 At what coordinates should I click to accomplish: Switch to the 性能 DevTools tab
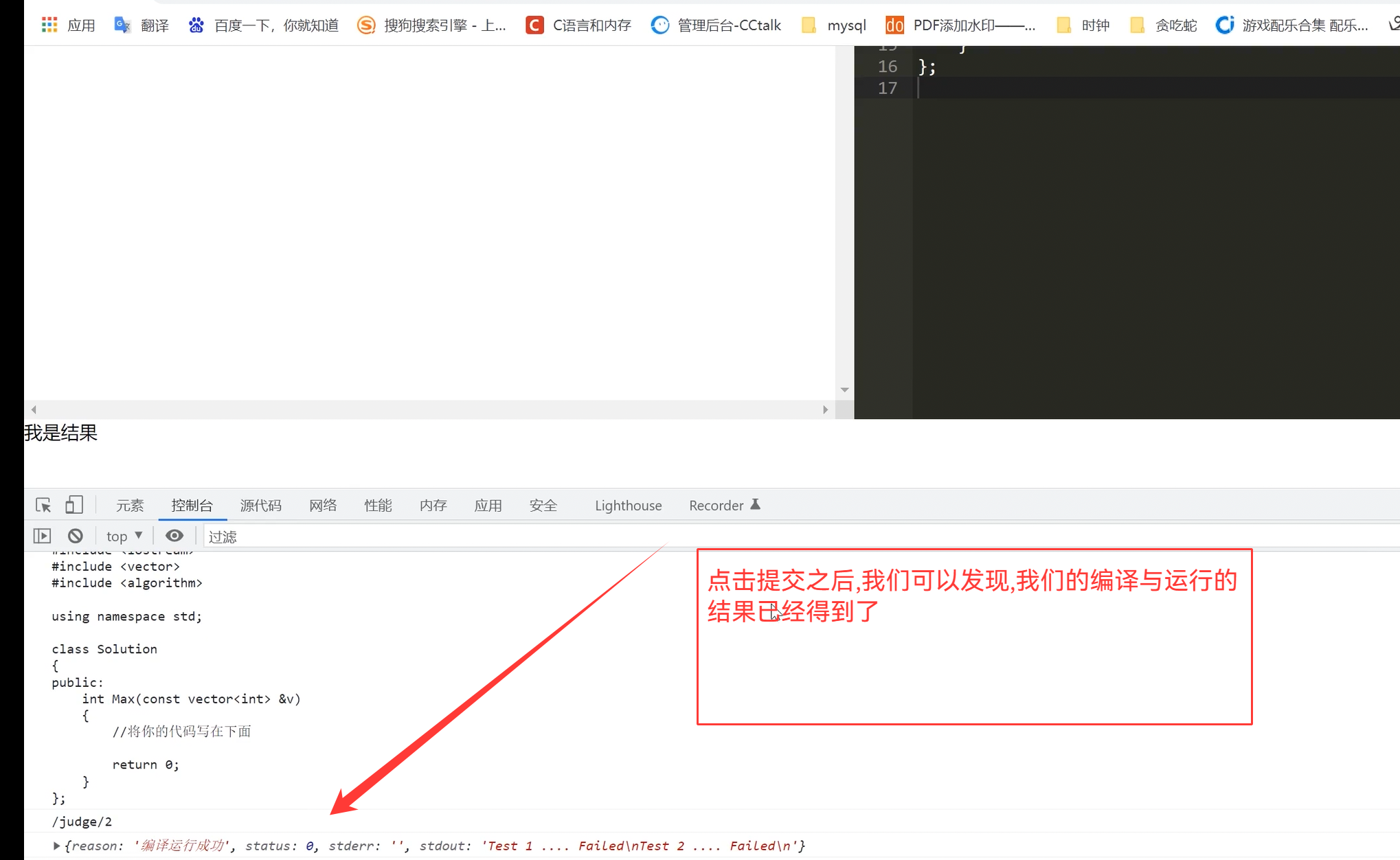click(x=378, y=506)
